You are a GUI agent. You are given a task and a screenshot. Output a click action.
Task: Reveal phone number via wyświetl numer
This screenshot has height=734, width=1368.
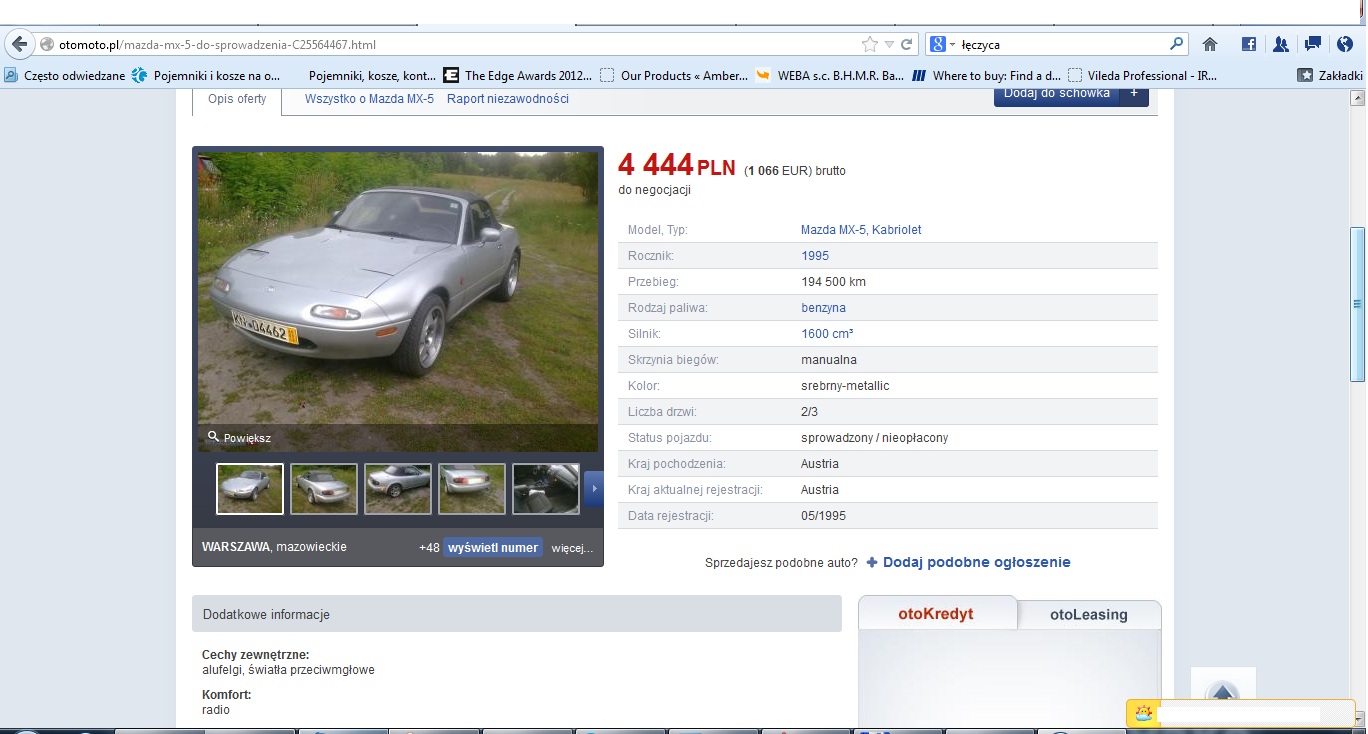coord(493,548)
